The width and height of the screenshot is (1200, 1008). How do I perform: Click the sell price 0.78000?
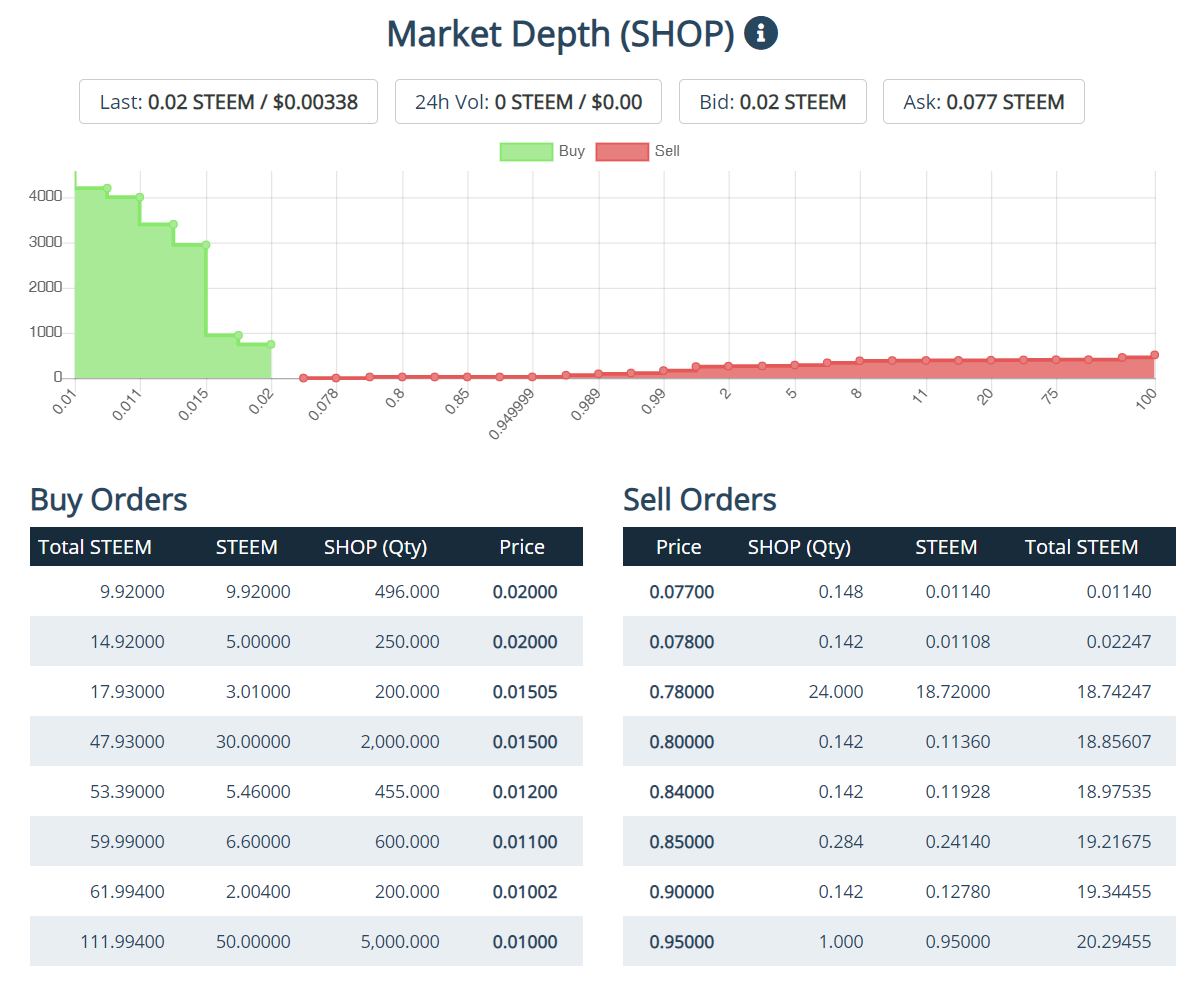point(682,691)
